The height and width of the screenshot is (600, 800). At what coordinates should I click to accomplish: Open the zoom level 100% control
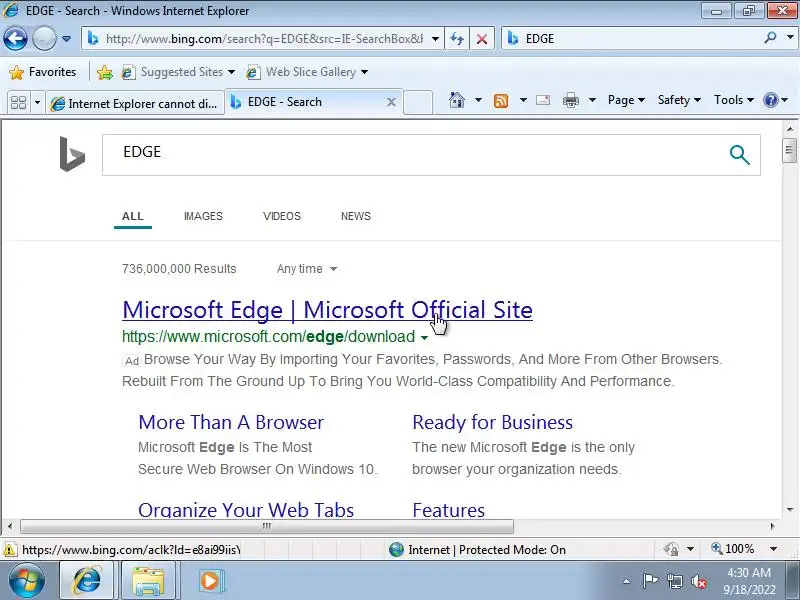click(733, 549)
